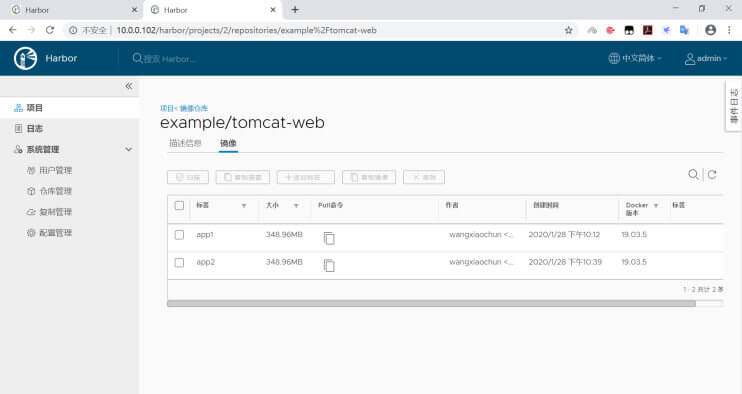Click the search magnifier in Harbor header

(137, 58)
